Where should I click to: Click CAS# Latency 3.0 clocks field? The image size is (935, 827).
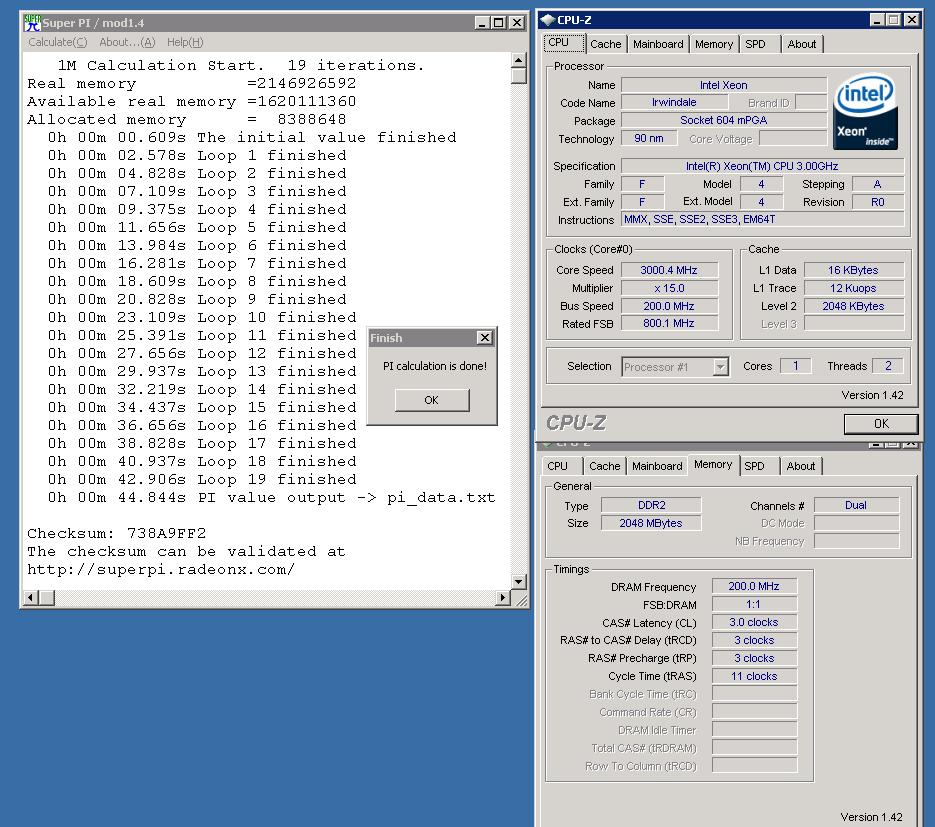coord(754,622)
